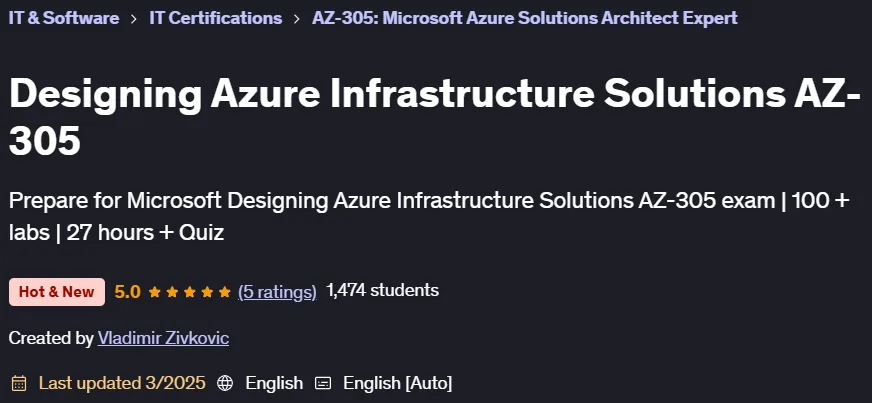Click the Last updated 3/2025 text
Viewport: 872px width, 403px height.
pos(122,383)
